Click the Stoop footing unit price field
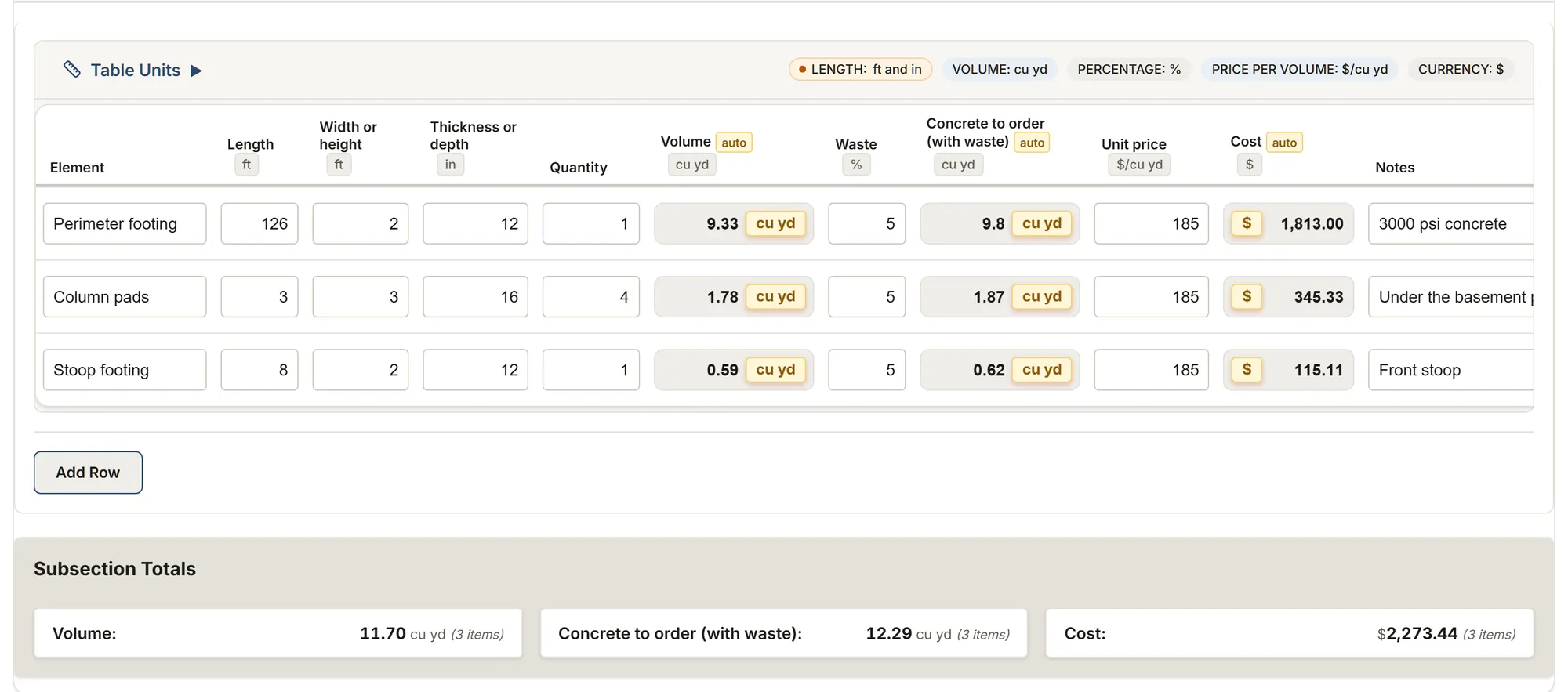 [1151, 369]
